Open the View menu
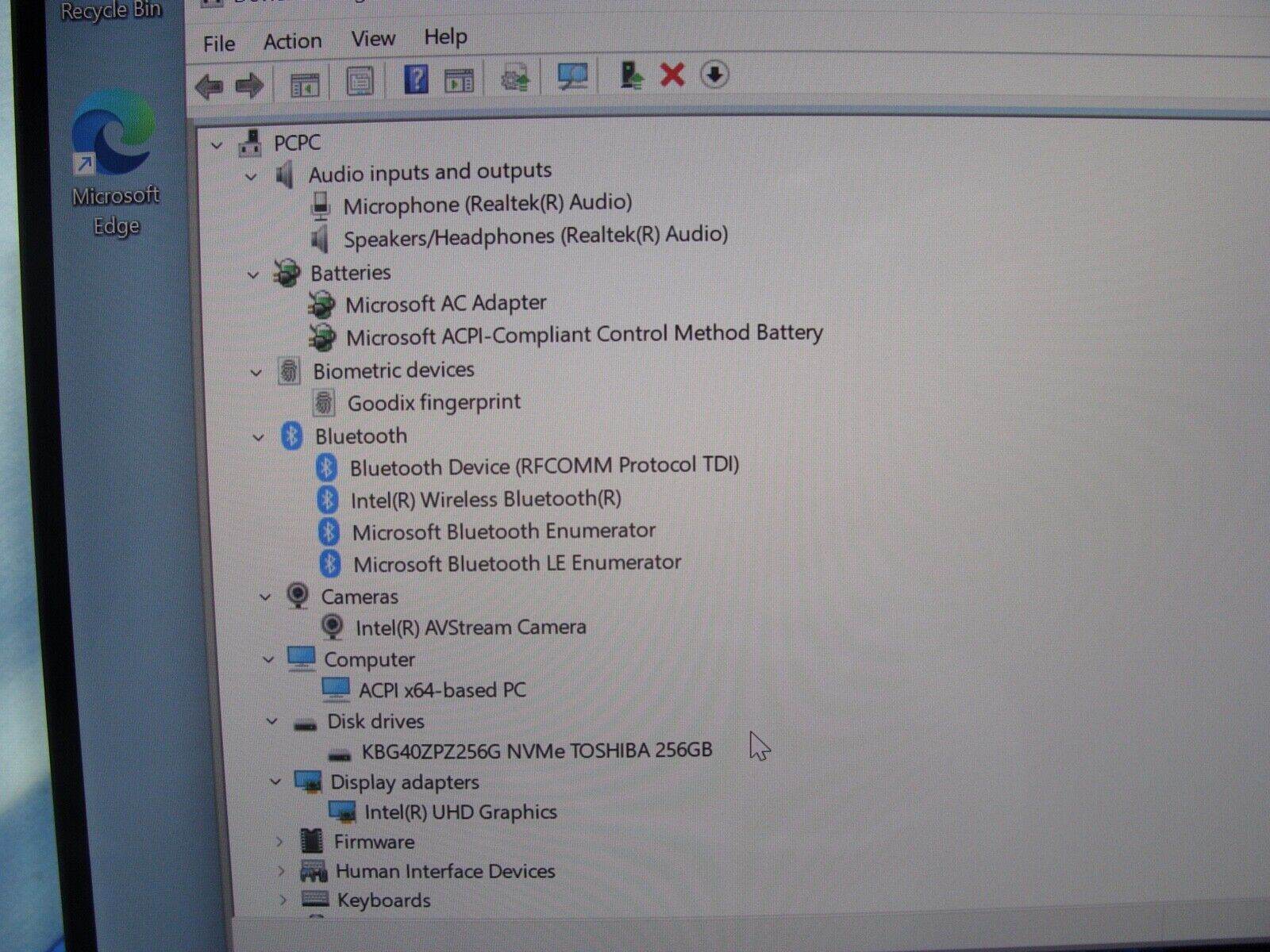The height and width of the screenshot is (952, 1270). pos(372,38)
